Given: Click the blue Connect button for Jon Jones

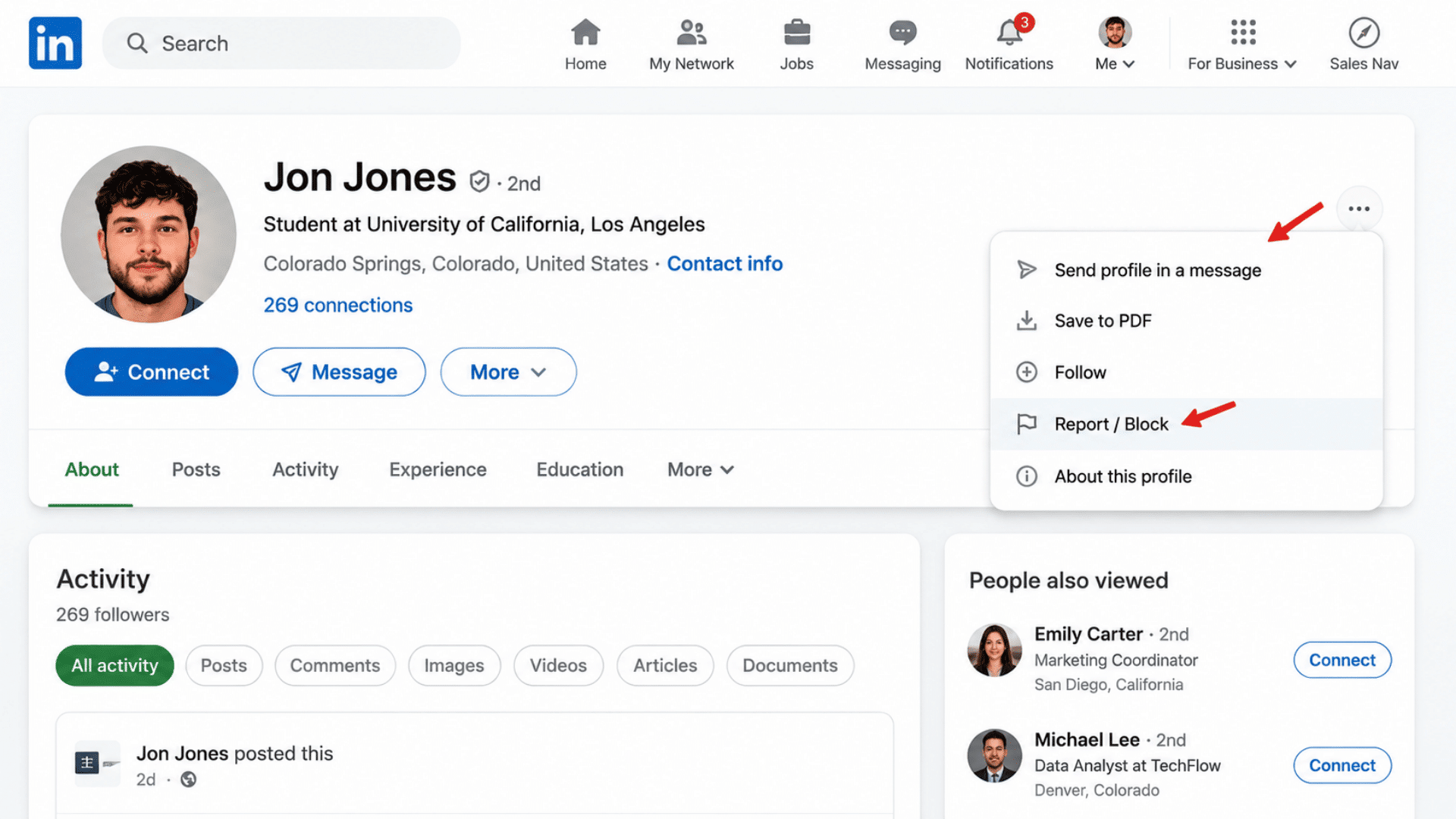Looking at the screenshot, I should pyautogui.click(x=152, y=372).
